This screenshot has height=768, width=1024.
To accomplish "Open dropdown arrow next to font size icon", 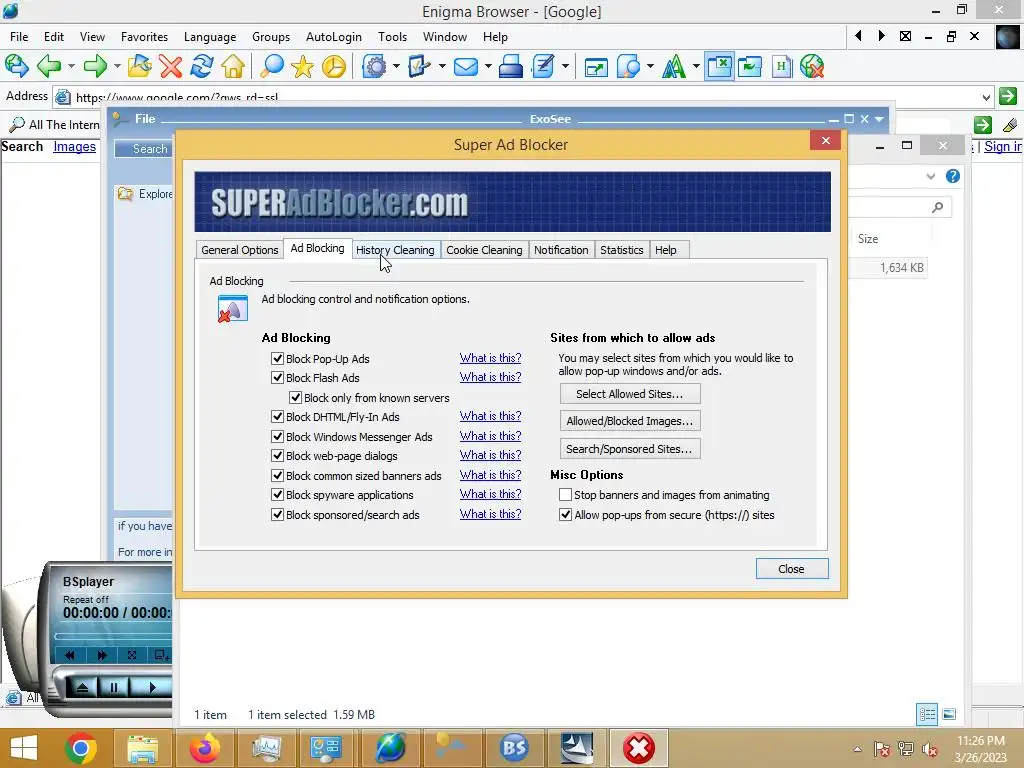I will (x=696, y=66).
